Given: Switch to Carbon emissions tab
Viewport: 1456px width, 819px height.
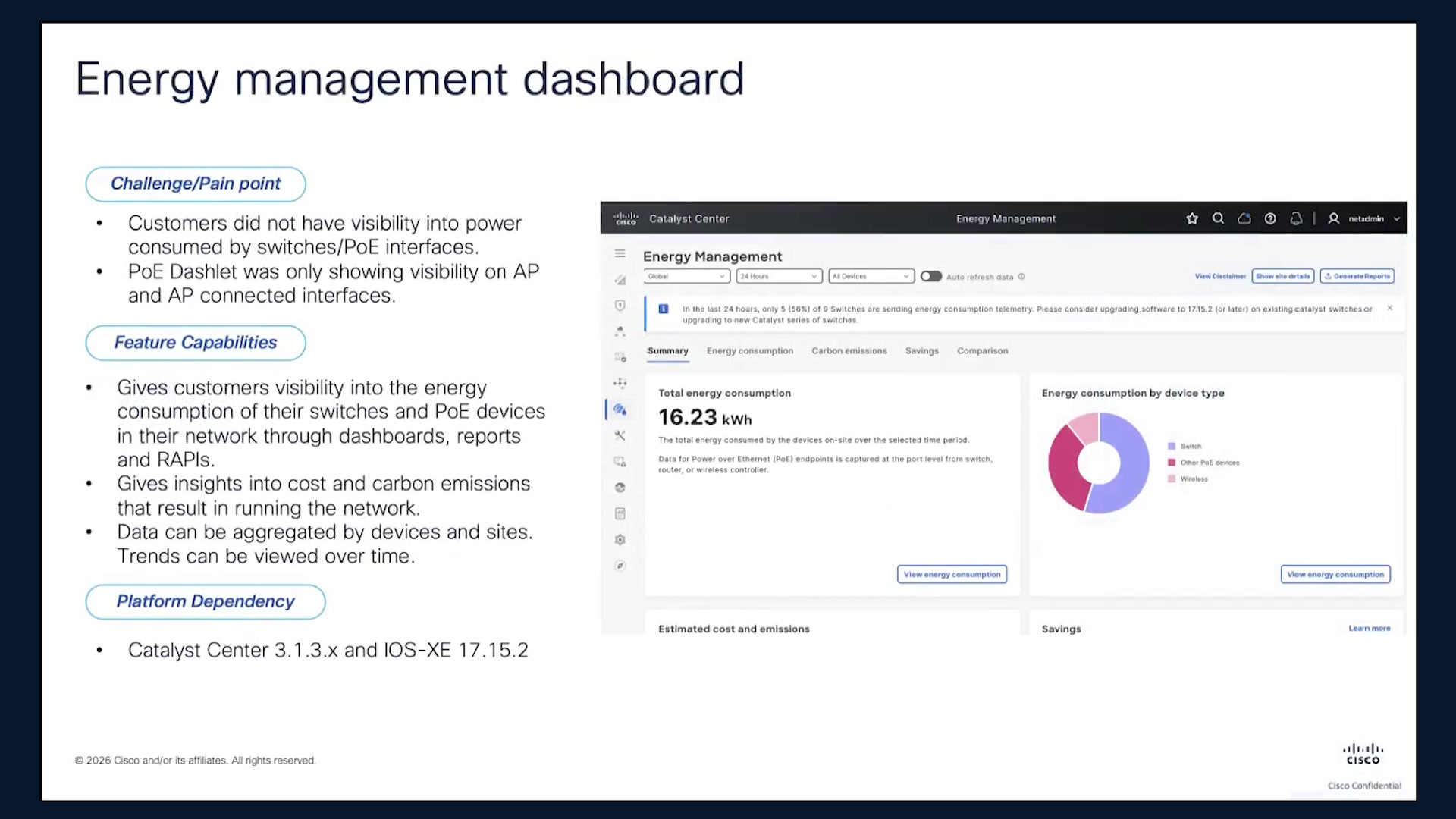Looking at the screenshot, I should tap(849, 350).
